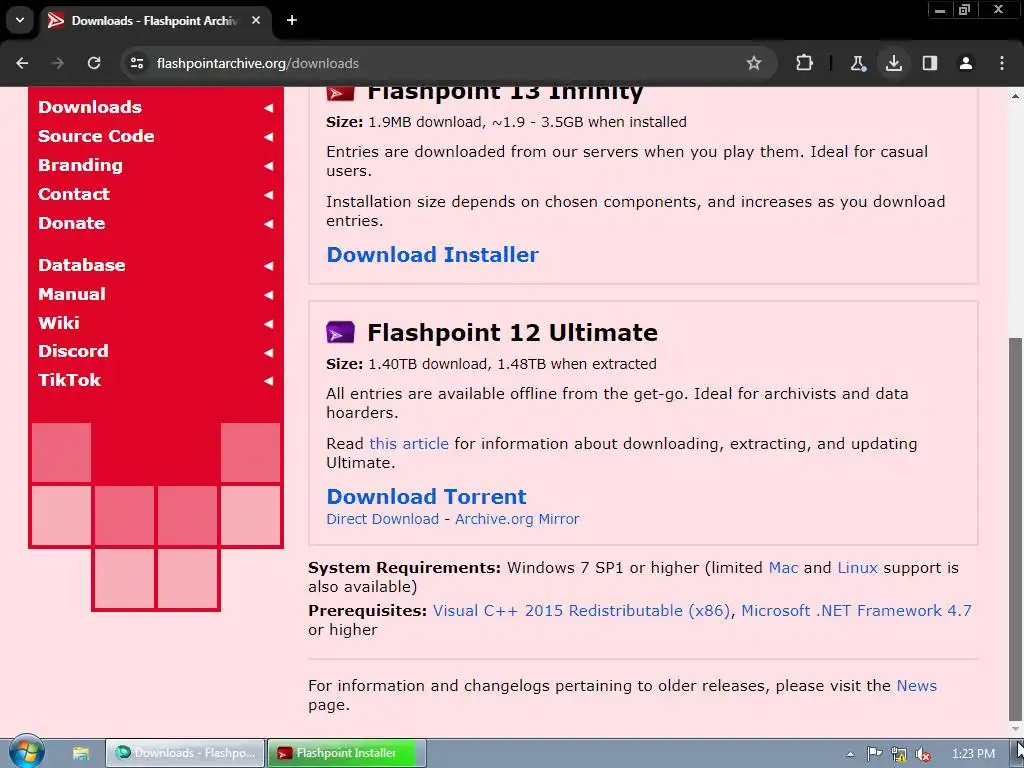Click the purple Flashpoint 12 Ultimate logo

[340, 332]
